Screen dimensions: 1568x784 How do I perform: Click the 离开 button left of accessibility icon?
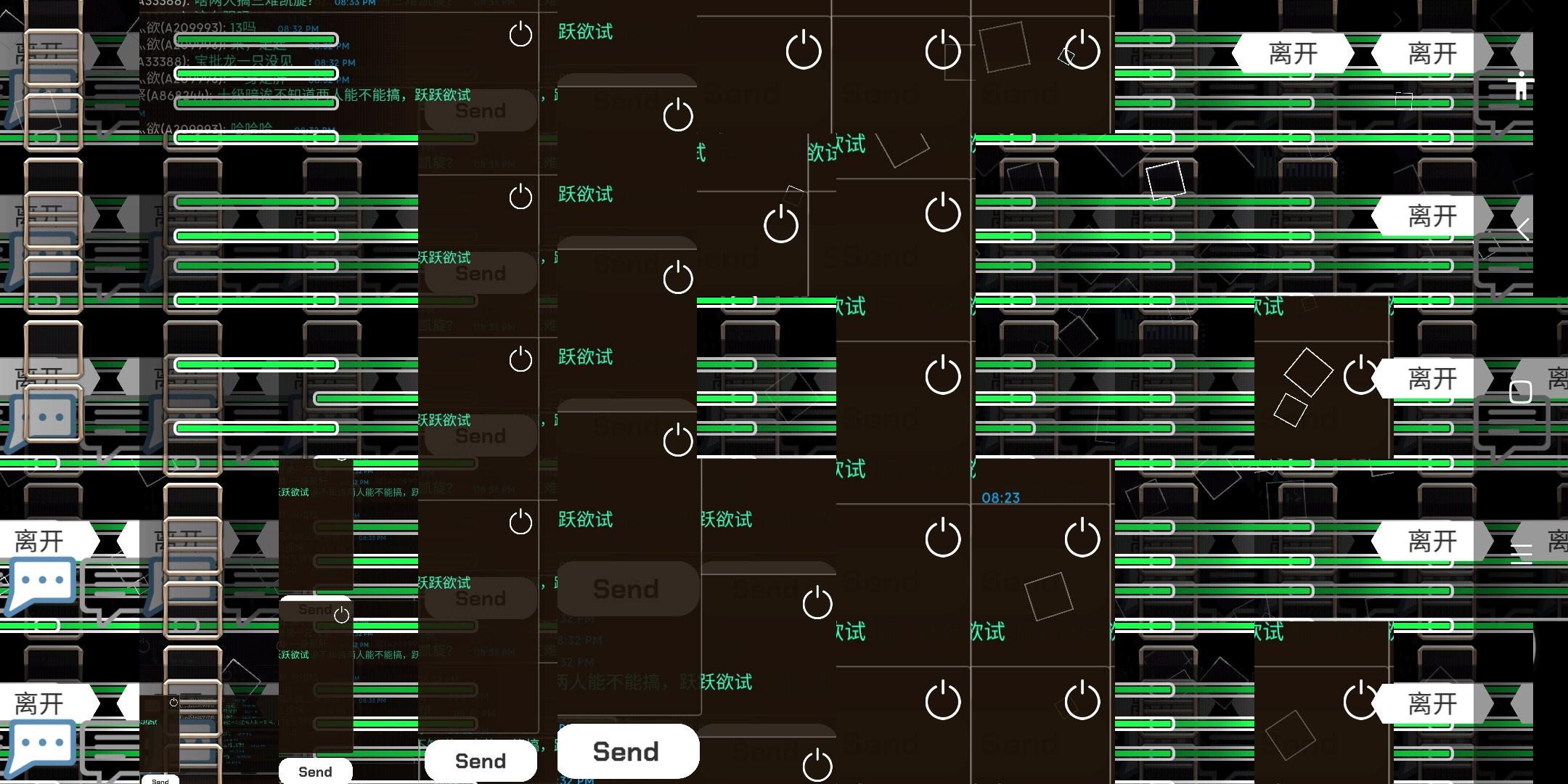(x=1432, y=53)
